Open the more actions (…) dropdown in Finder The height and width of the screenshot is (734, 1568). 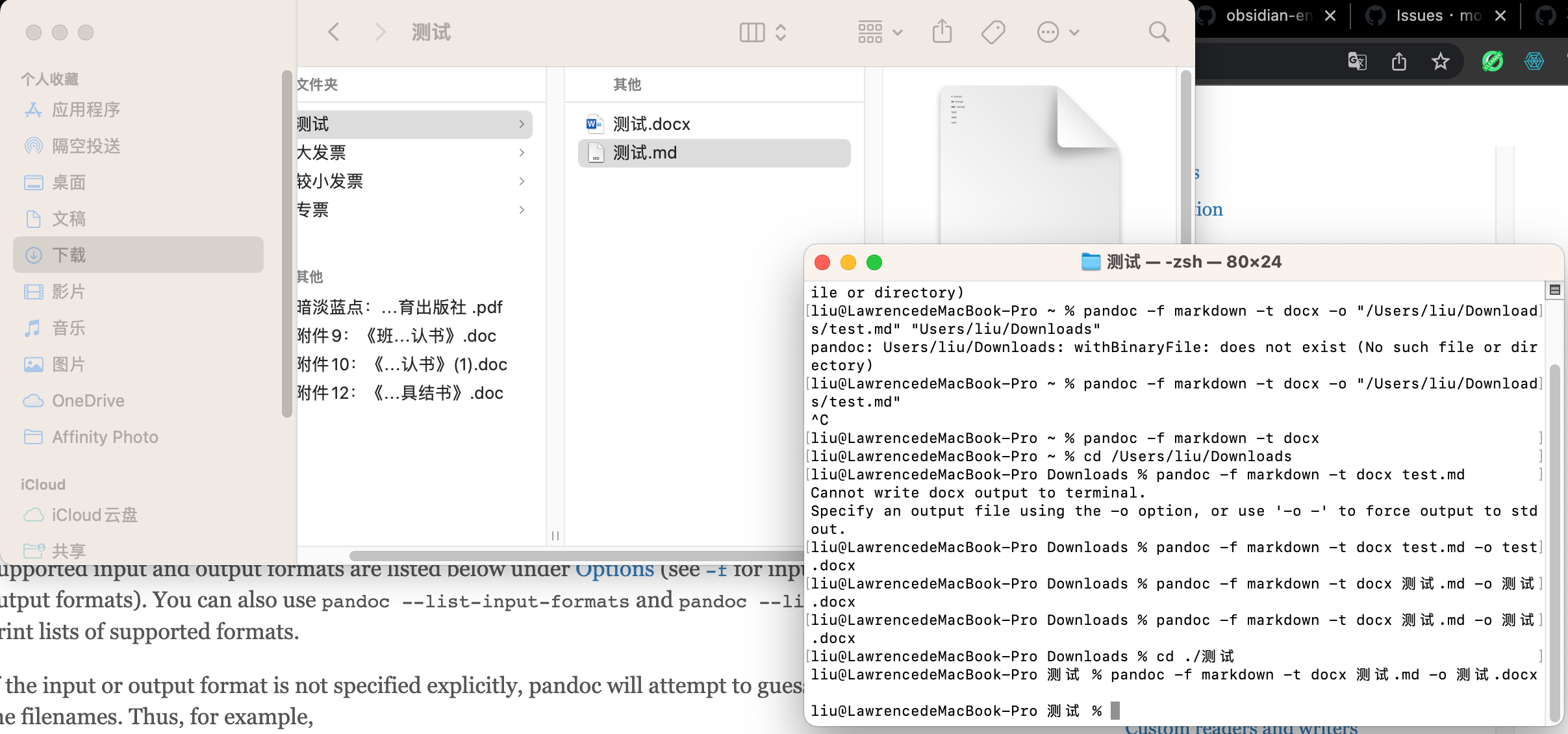click(x=1057, y=31)
